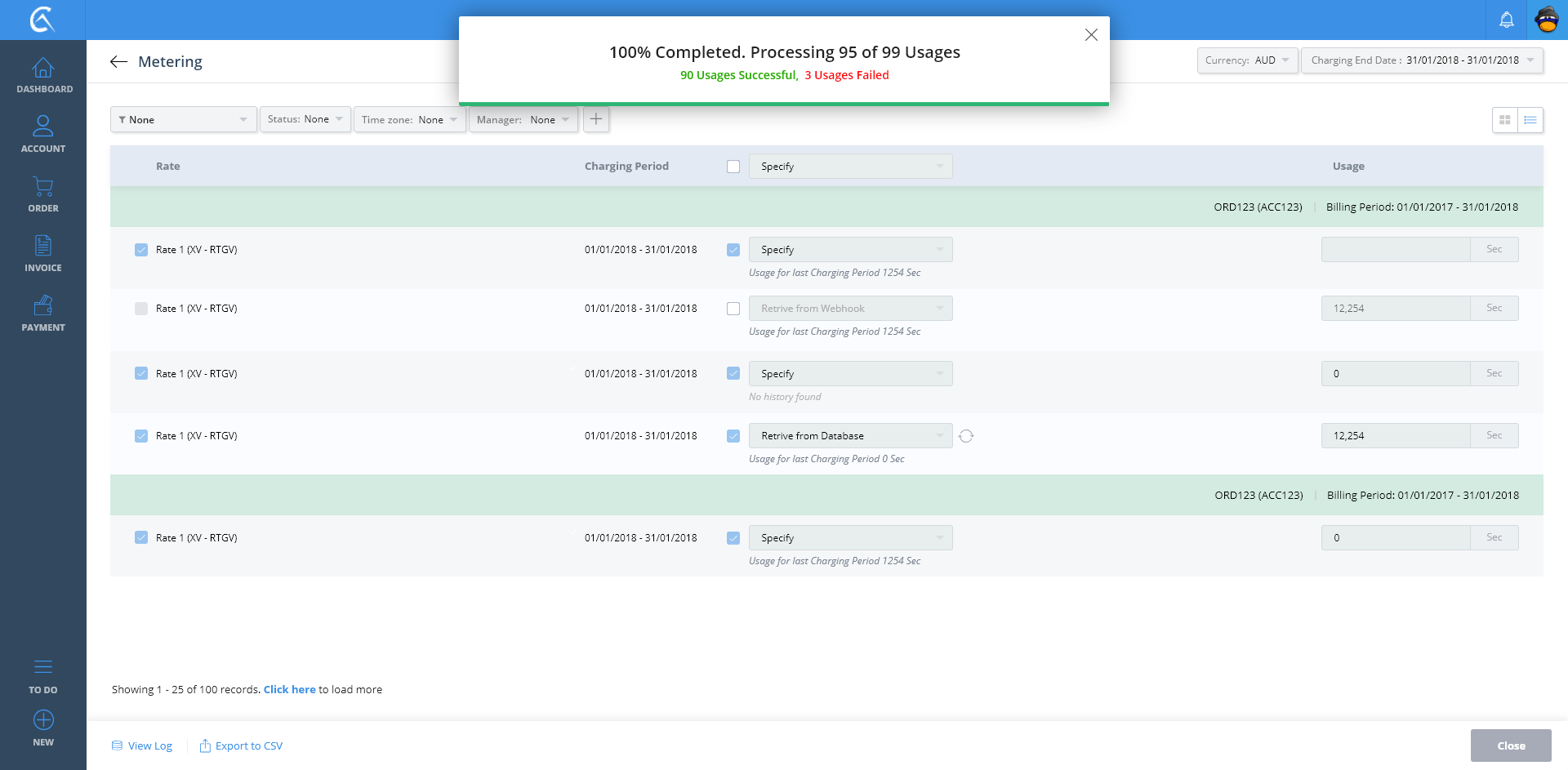Navigate to Payment in the sidebar
This screenshot has height=770, width=1568.
pos(43,313)
